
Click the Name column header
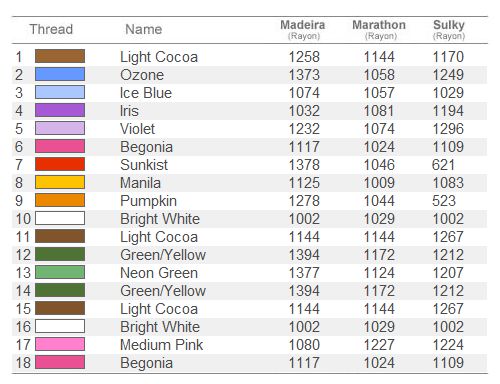(x=144, y=29)
